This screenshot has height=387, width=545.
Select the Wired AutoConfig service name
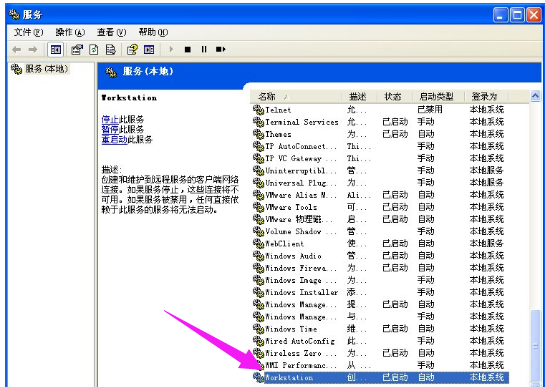point(300,341)
